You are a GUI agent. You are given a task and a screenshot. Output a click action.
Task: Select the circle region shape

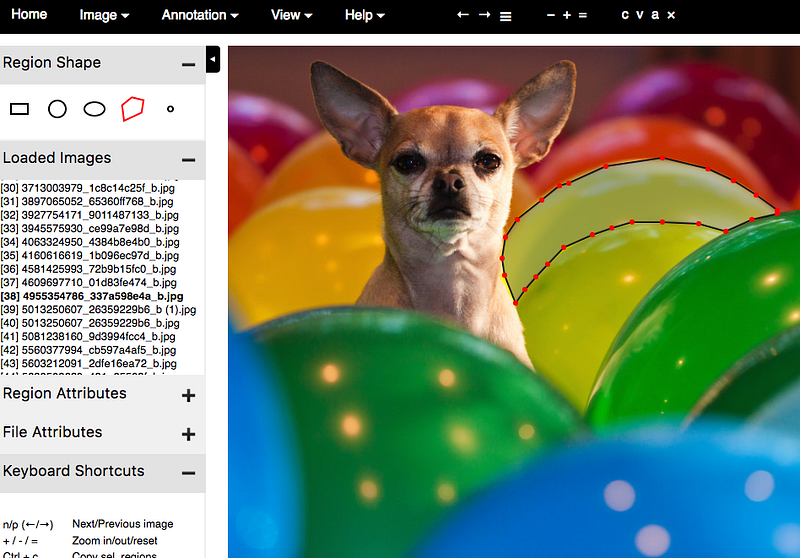click(x=57, y=109)
